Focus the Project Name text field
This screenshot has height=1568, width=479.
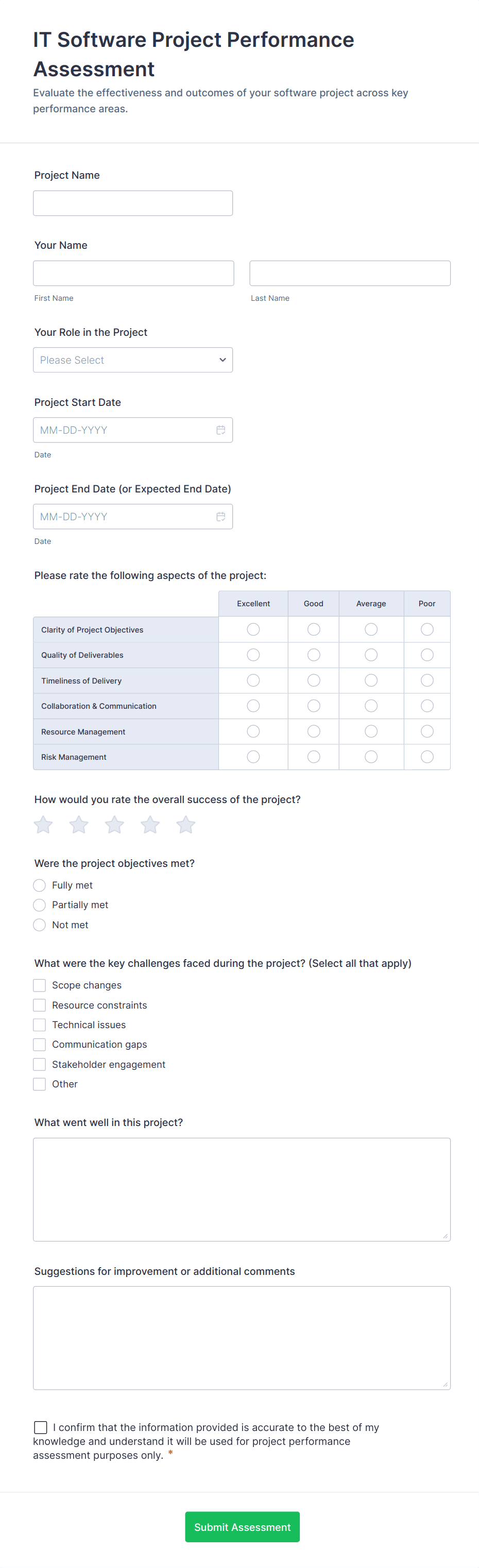pos(133,203)
